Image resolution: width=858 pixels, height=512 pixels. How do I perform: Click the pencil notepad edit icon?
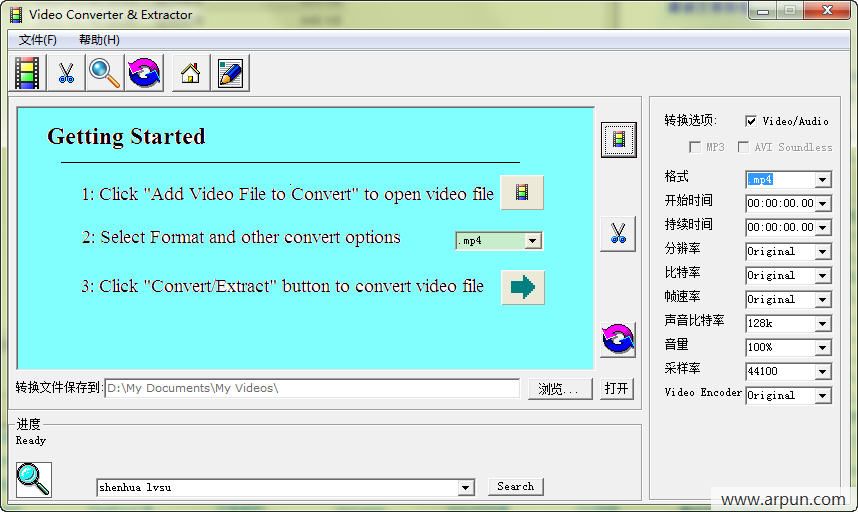230,73
